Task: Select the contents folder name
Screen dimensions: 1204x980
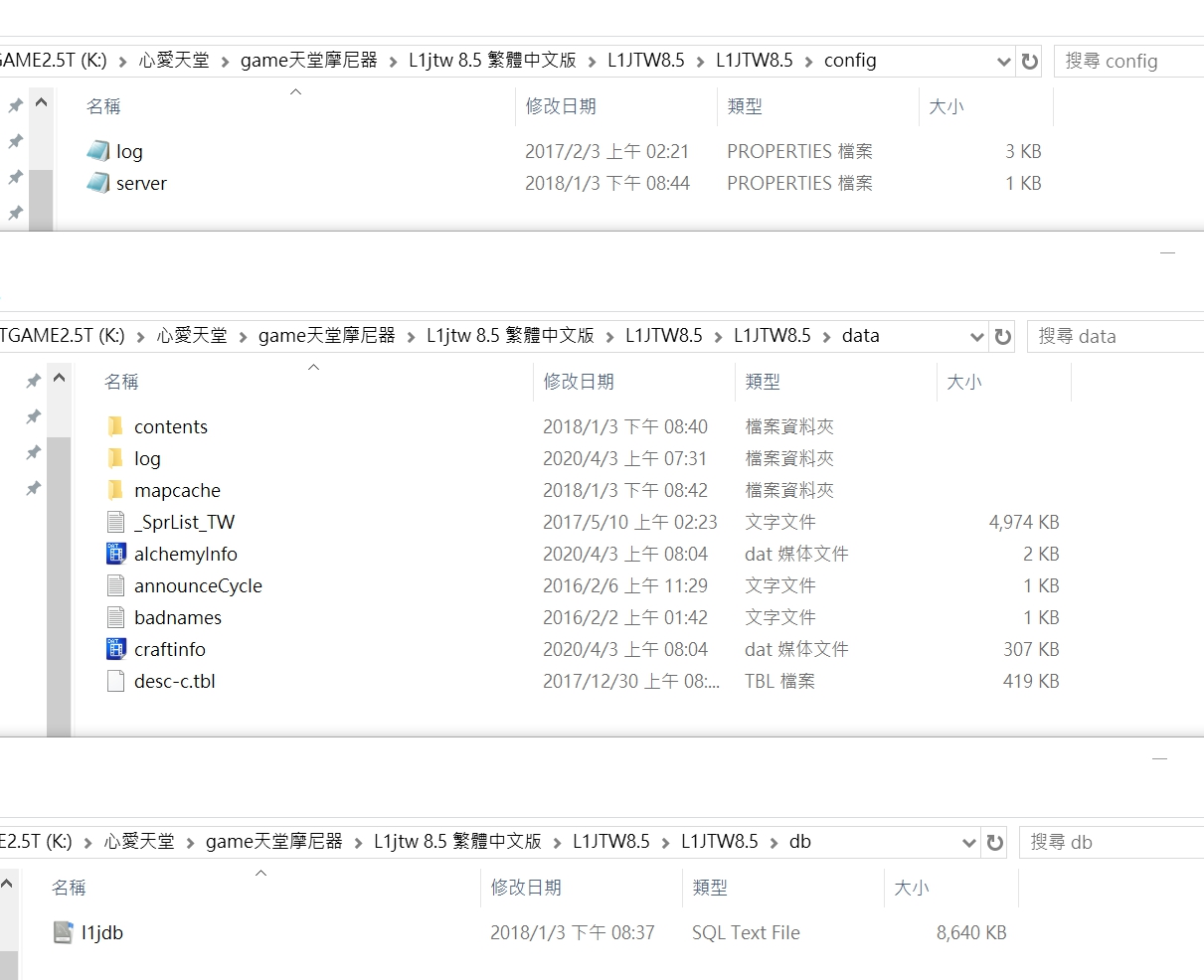Action: (171, 427)
